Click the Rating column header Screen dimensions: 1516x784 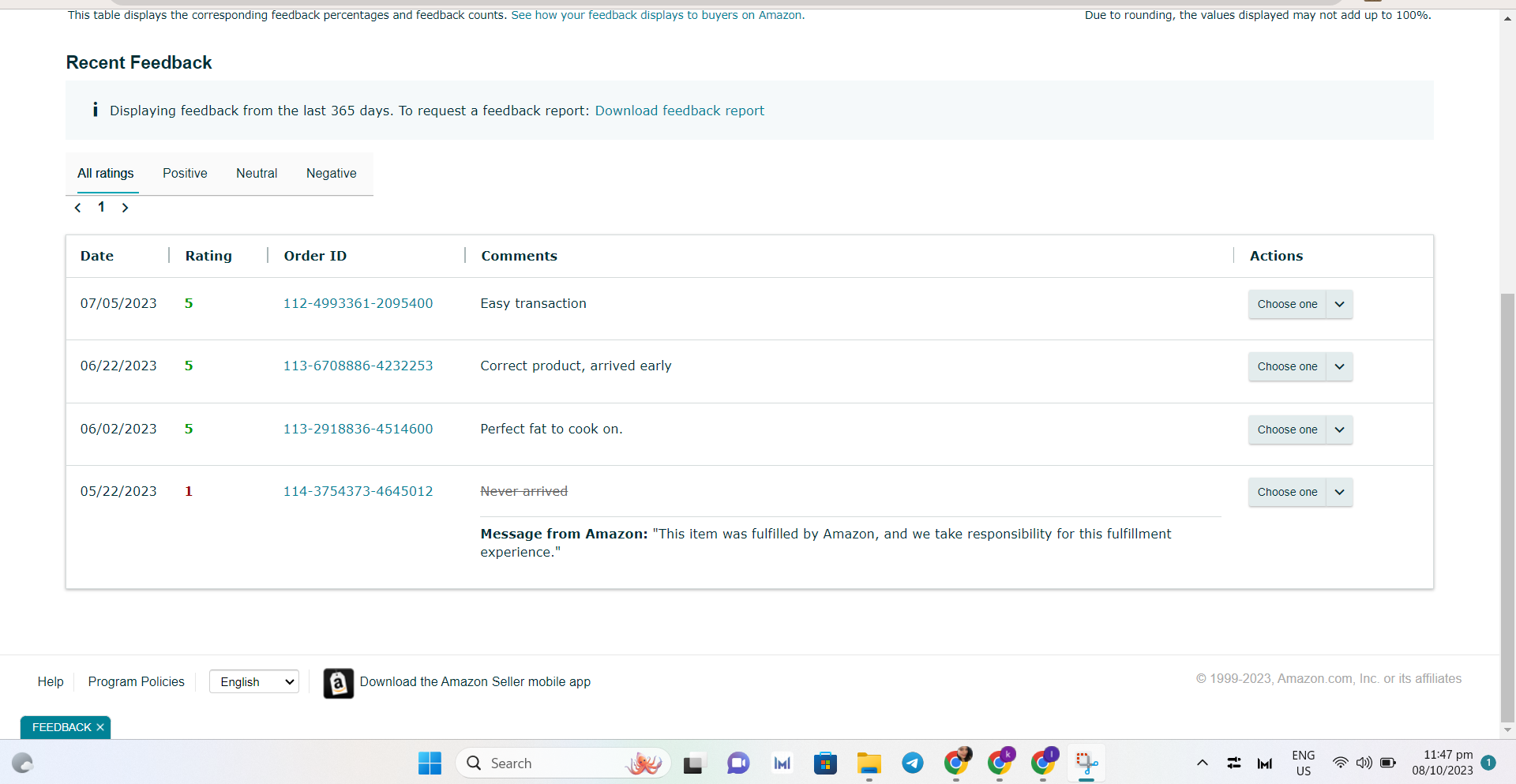pyautogui.click(x=208, y=256)
